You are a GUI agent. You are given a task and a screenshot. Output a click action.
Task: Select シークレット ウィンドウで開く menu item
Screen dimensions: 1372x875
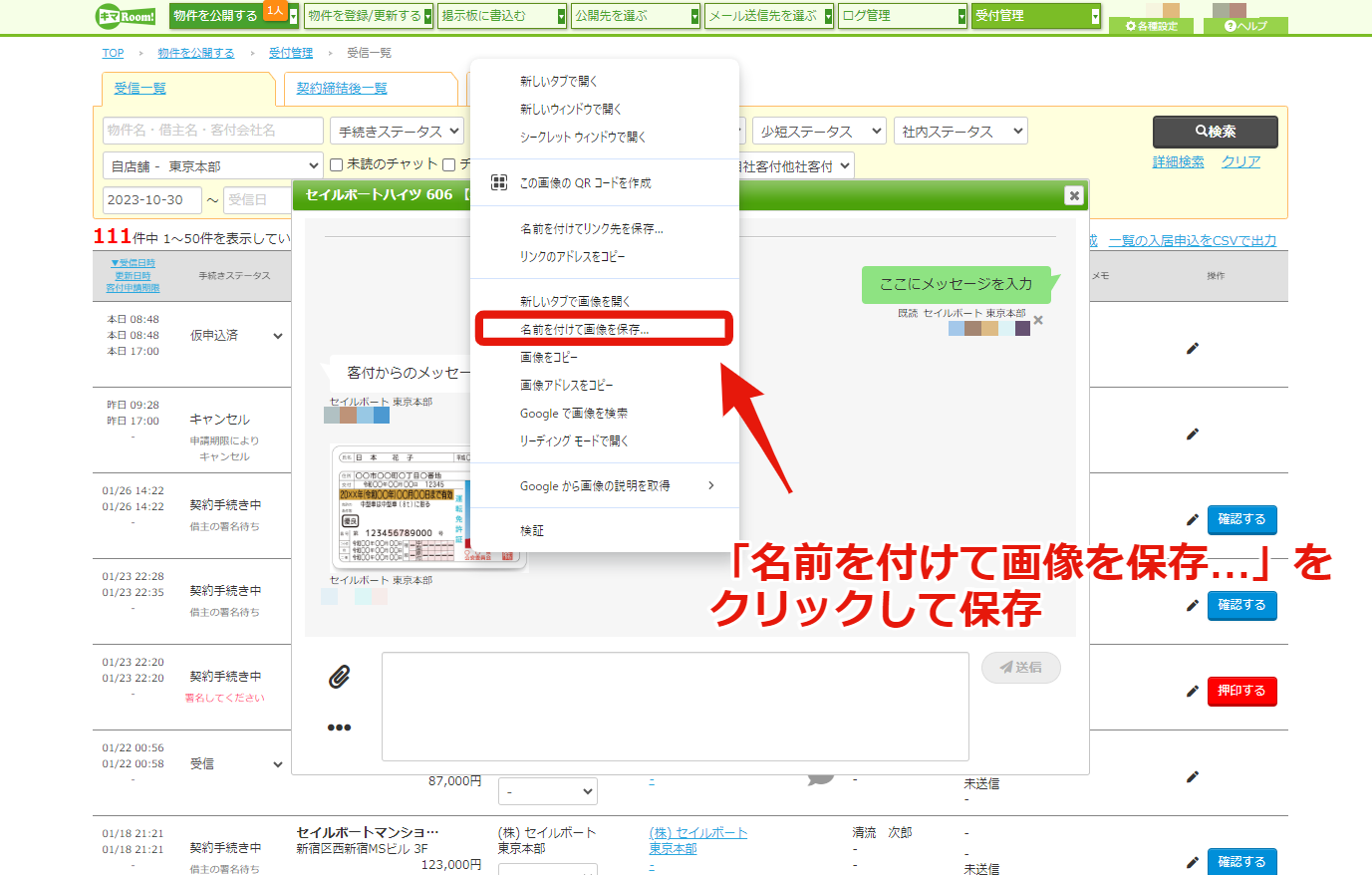(604, 137)
